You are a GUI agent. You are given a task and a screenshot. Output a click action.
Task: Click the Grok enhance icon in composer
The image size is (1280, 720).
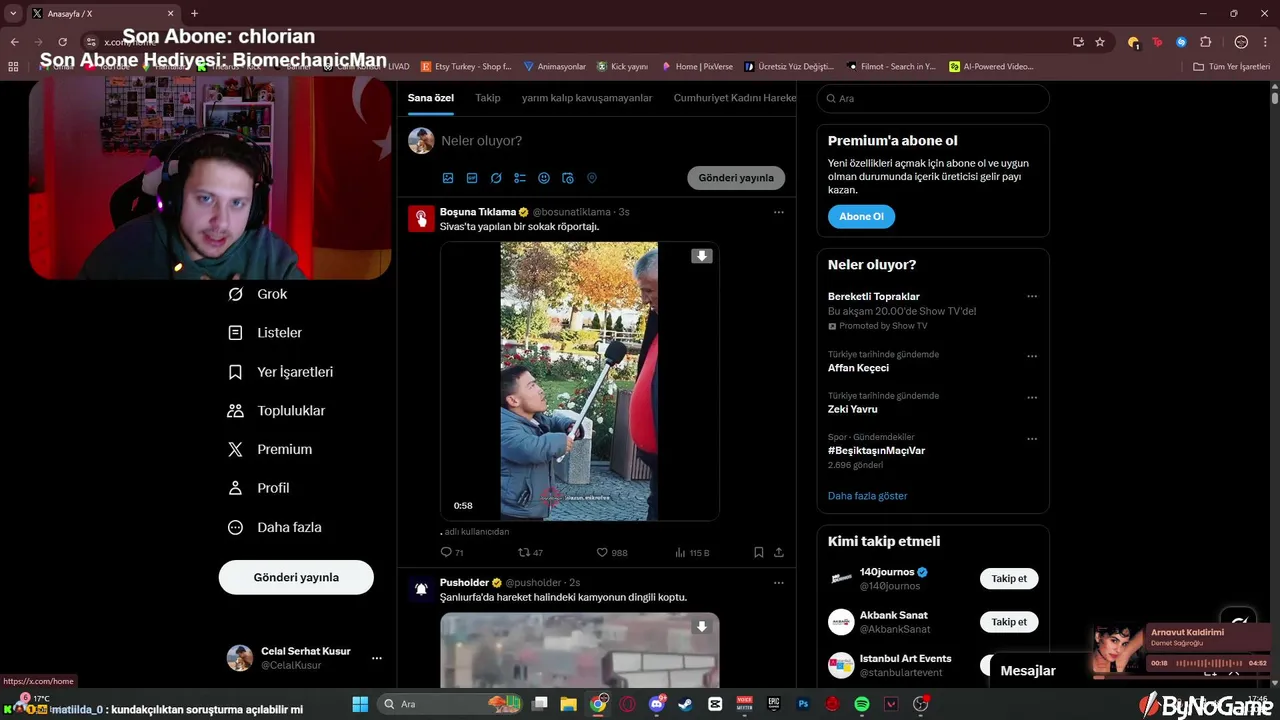point(496,178)
